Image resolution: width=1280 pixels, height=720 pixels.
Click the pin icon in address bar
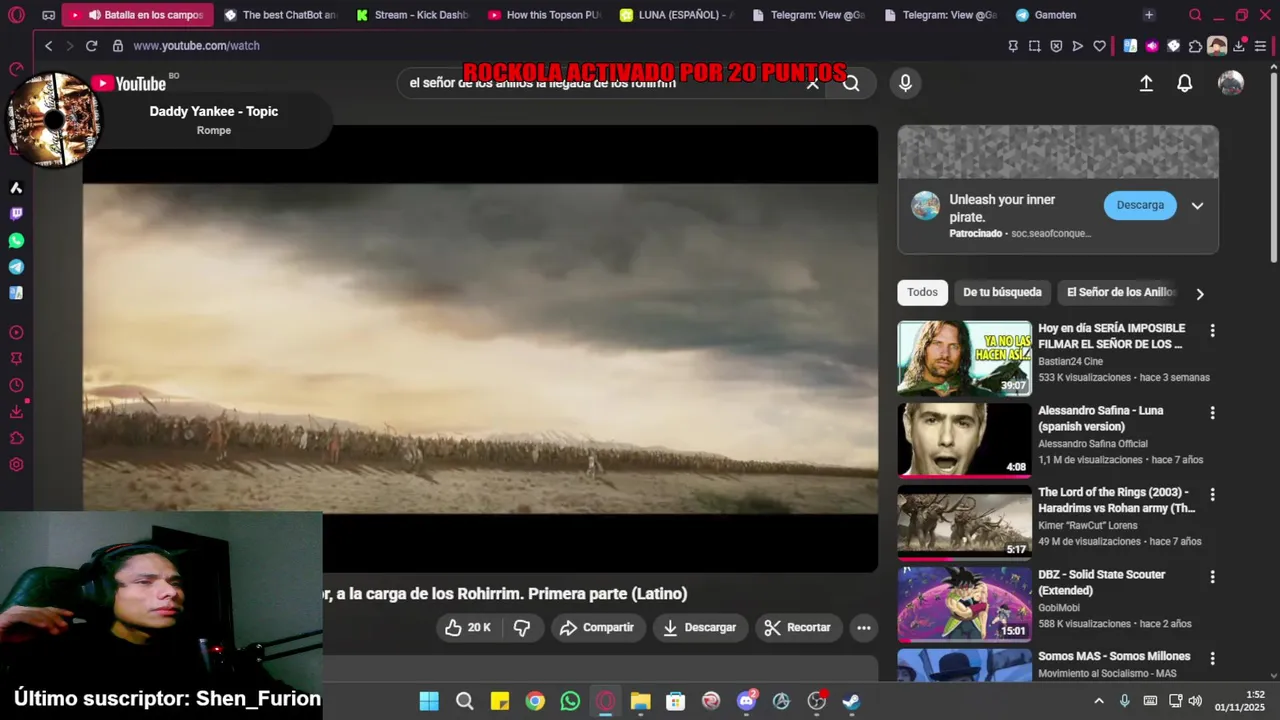pyautogui.click(x=1013, y=46)
